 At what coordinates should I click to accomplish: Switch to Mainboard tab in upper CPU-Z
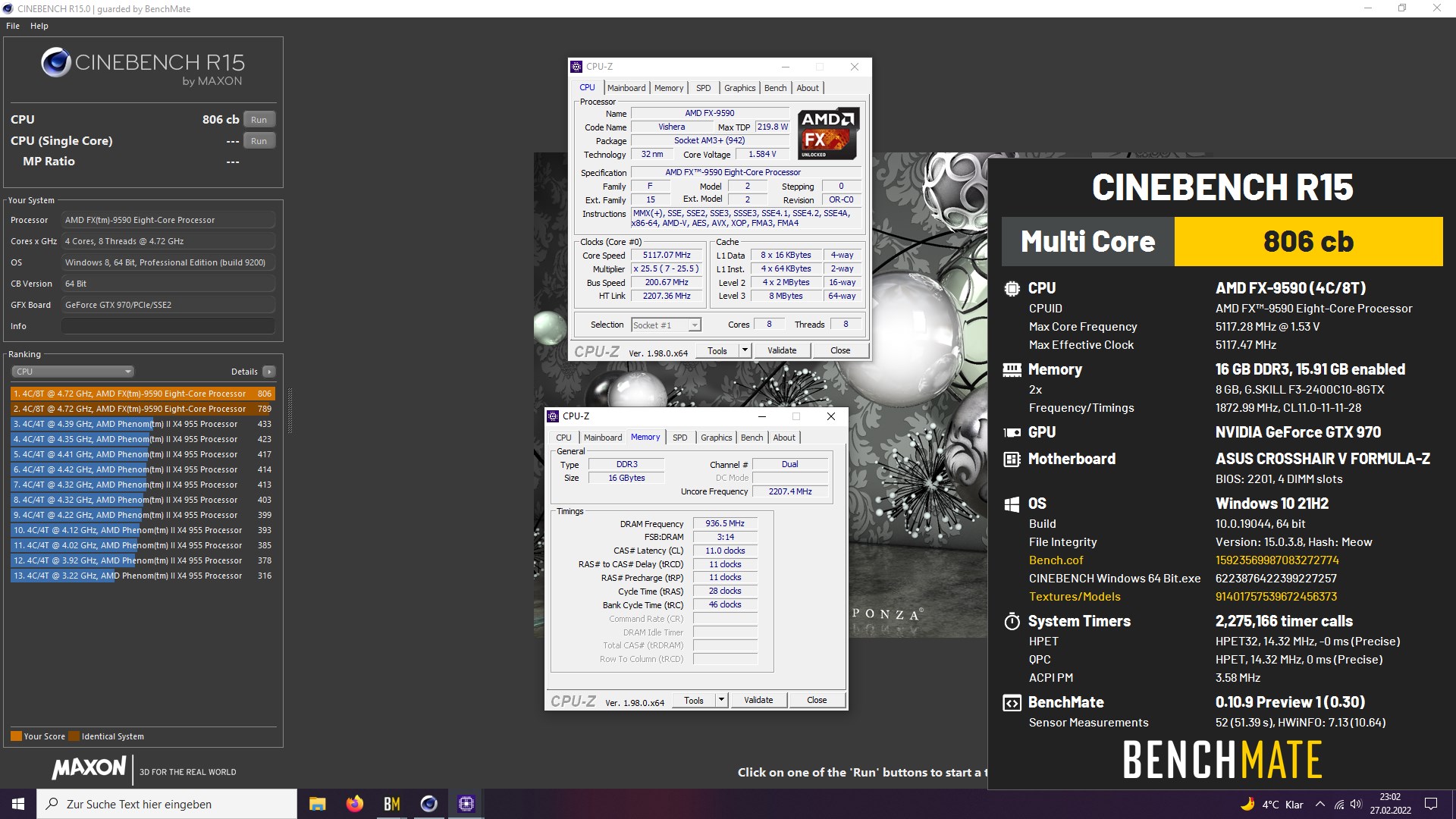coord(626,88)
